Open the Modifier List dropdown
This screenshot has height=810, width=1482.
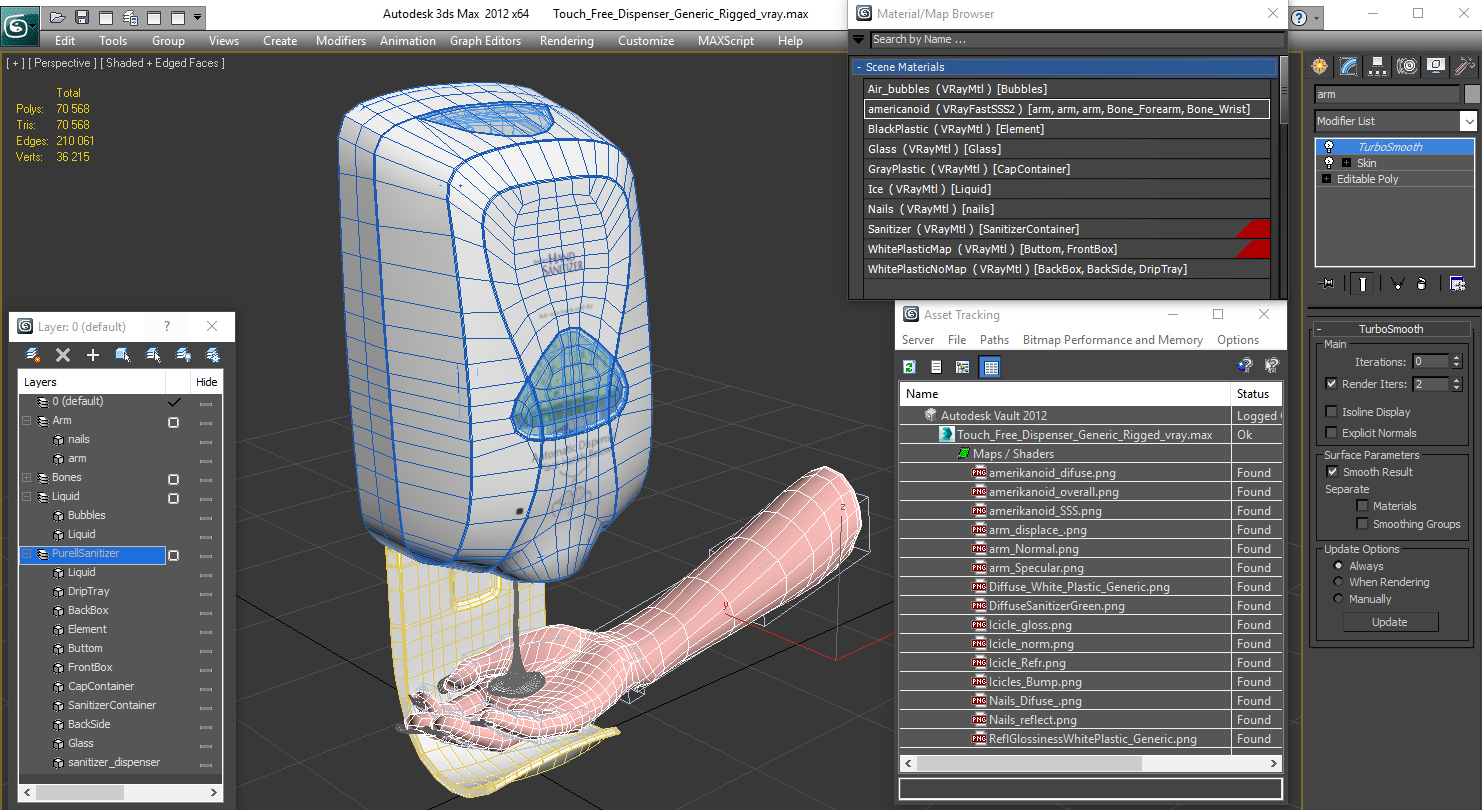tap(1468, 121)
